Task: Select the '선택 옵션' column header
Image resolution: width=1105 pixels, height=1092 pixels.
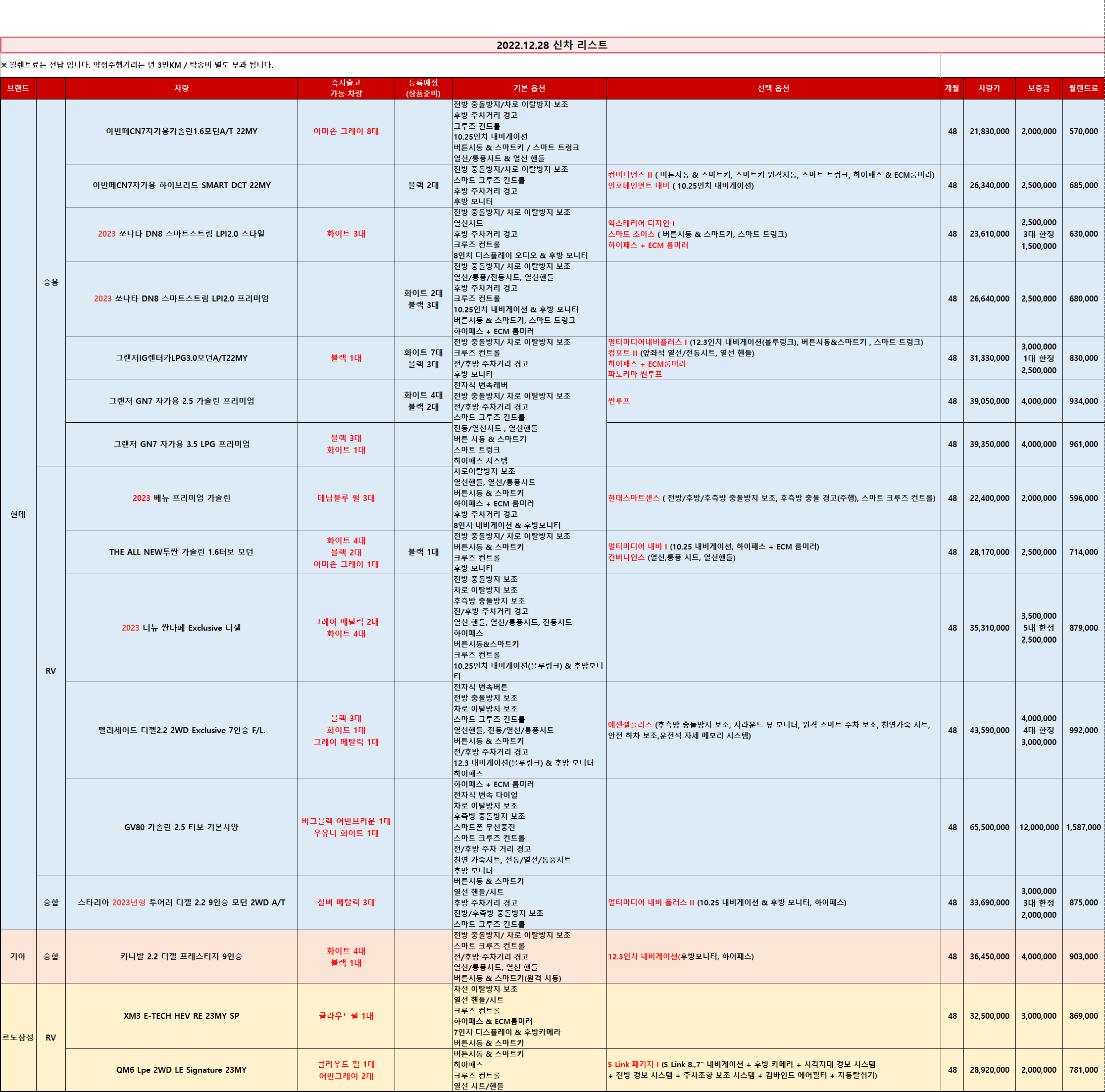Action: 773,88
